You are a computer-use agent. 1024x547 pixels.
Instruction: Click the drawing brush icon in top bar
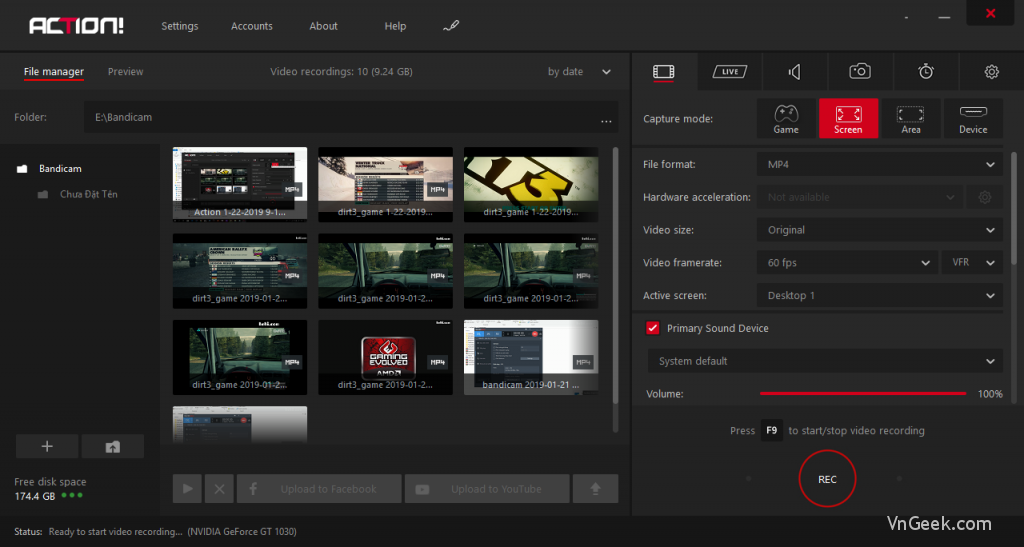[451, 26]
